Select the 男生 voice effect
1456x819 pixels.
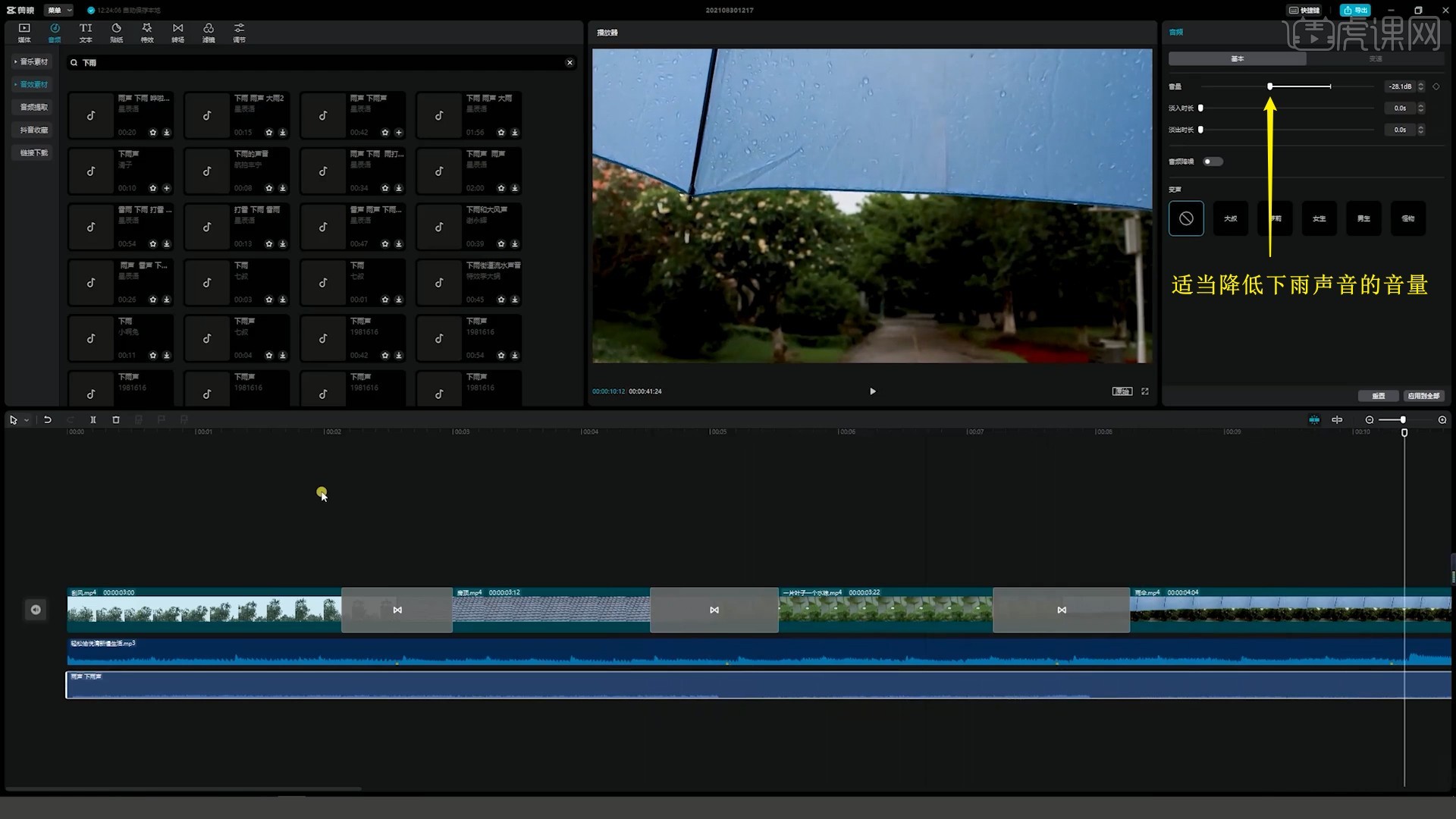[1363, 218]
